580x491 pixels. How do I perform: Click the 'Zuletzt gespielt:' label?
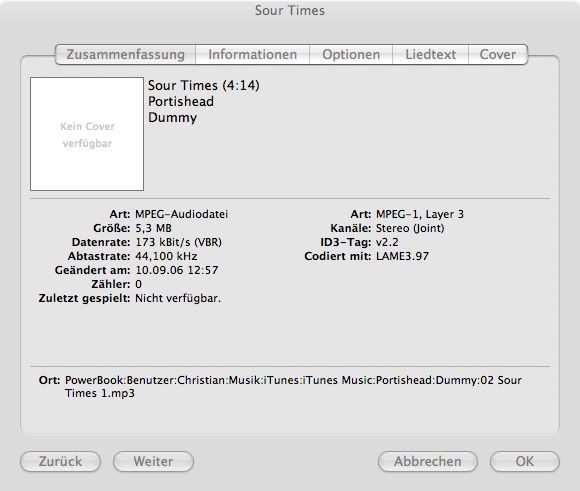[x=84, y=298]
